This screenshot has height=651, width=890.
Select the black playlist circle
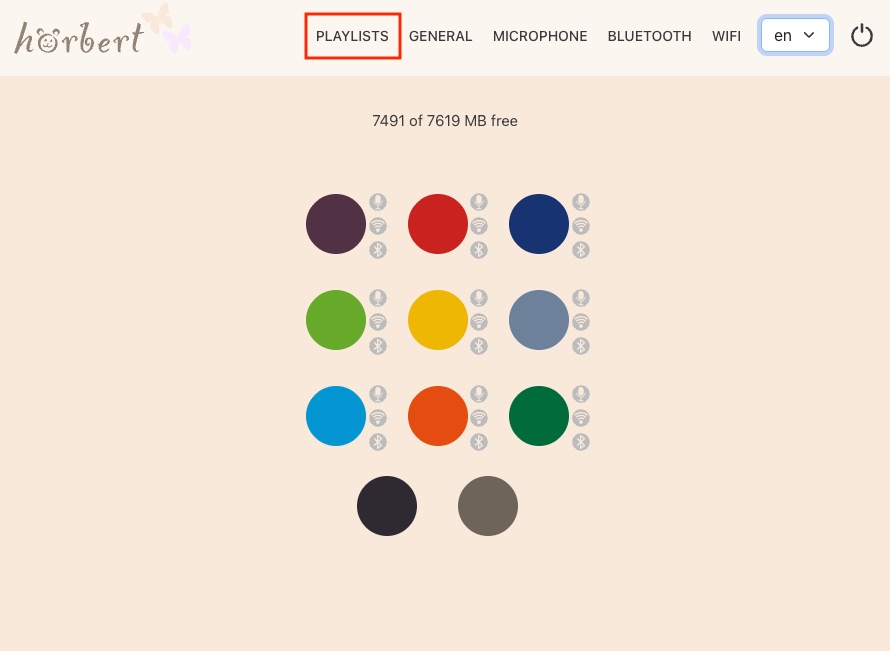[387, 506]
